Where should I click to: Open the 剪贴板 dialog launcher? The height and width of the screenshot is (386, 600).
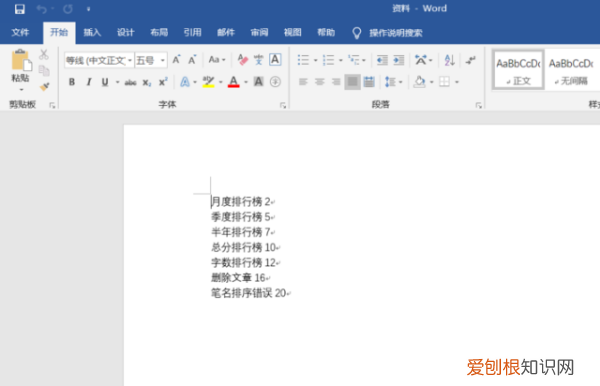(52, 105)
